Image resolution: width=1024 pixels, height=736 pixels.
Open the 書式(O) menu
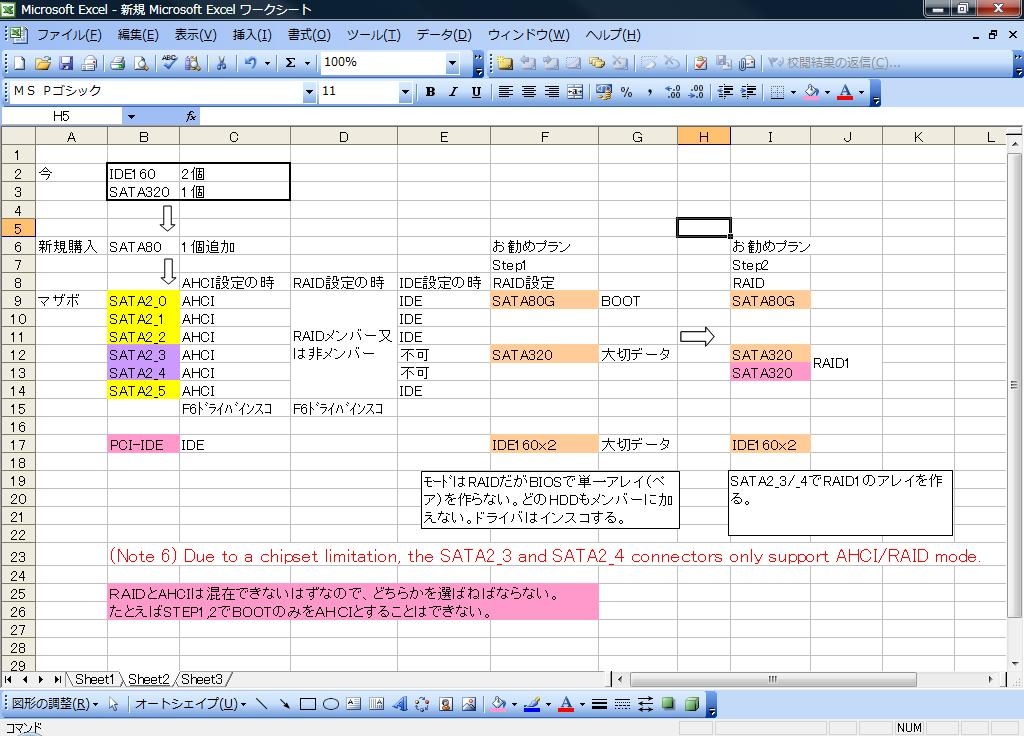pos(309,35)
